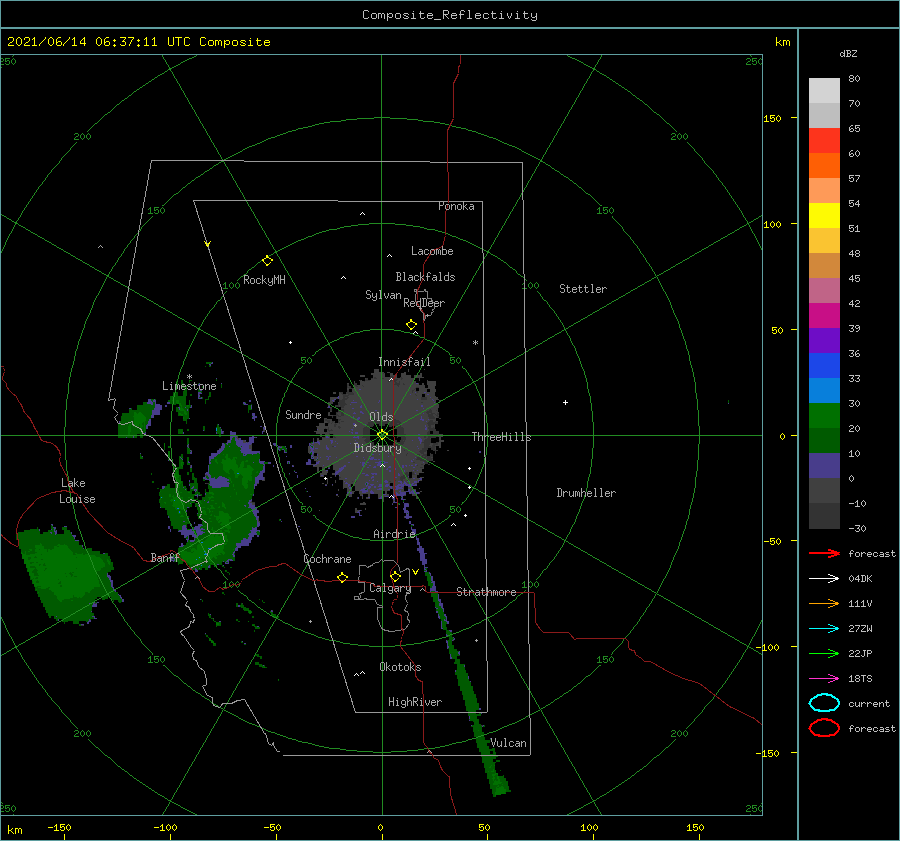Viewport: 900px width, 841px height.
Task: Click the green 22JP arrow in legend
Action: 824,653
